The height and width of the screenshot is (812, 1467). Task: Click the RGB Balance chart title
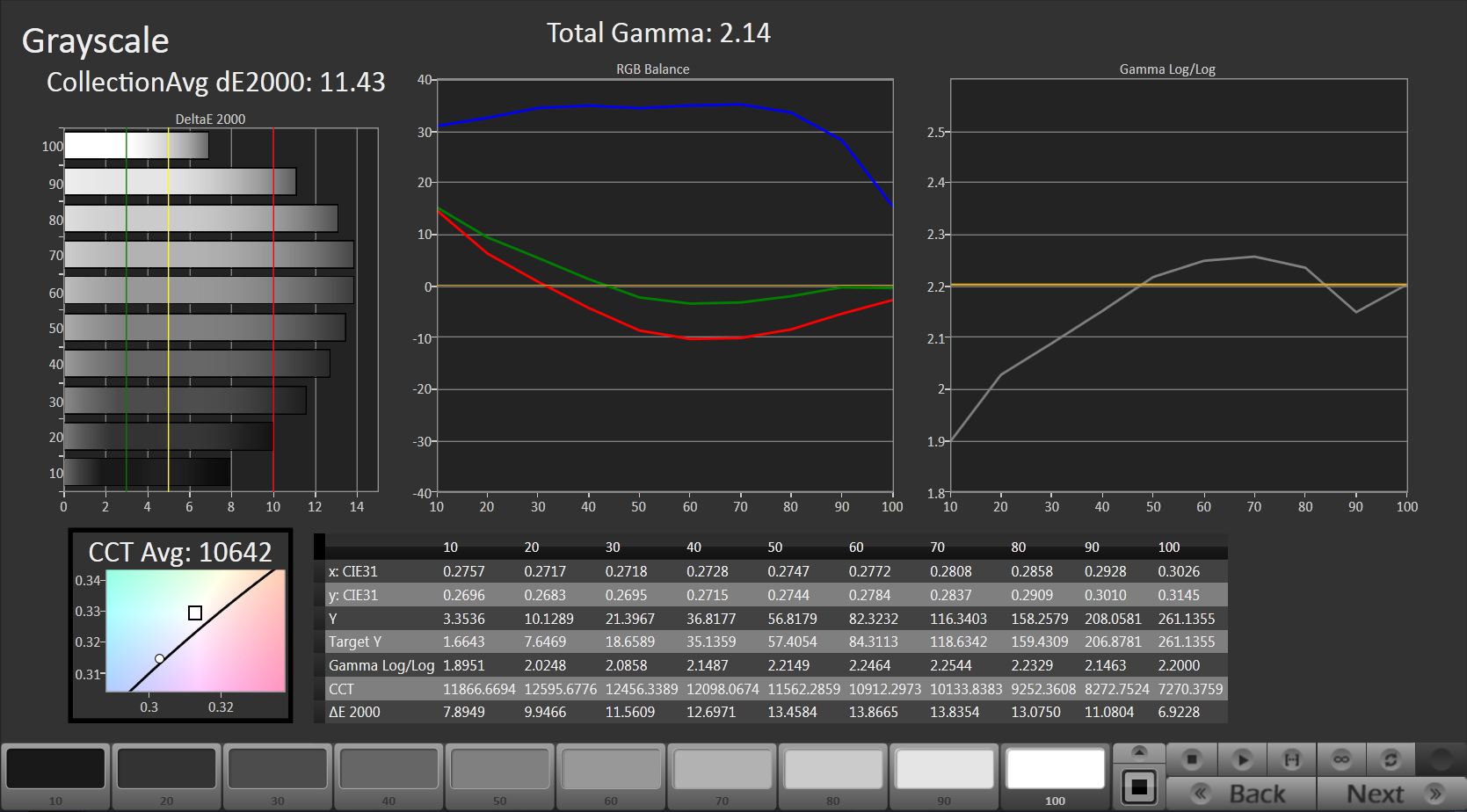point(652,69)
